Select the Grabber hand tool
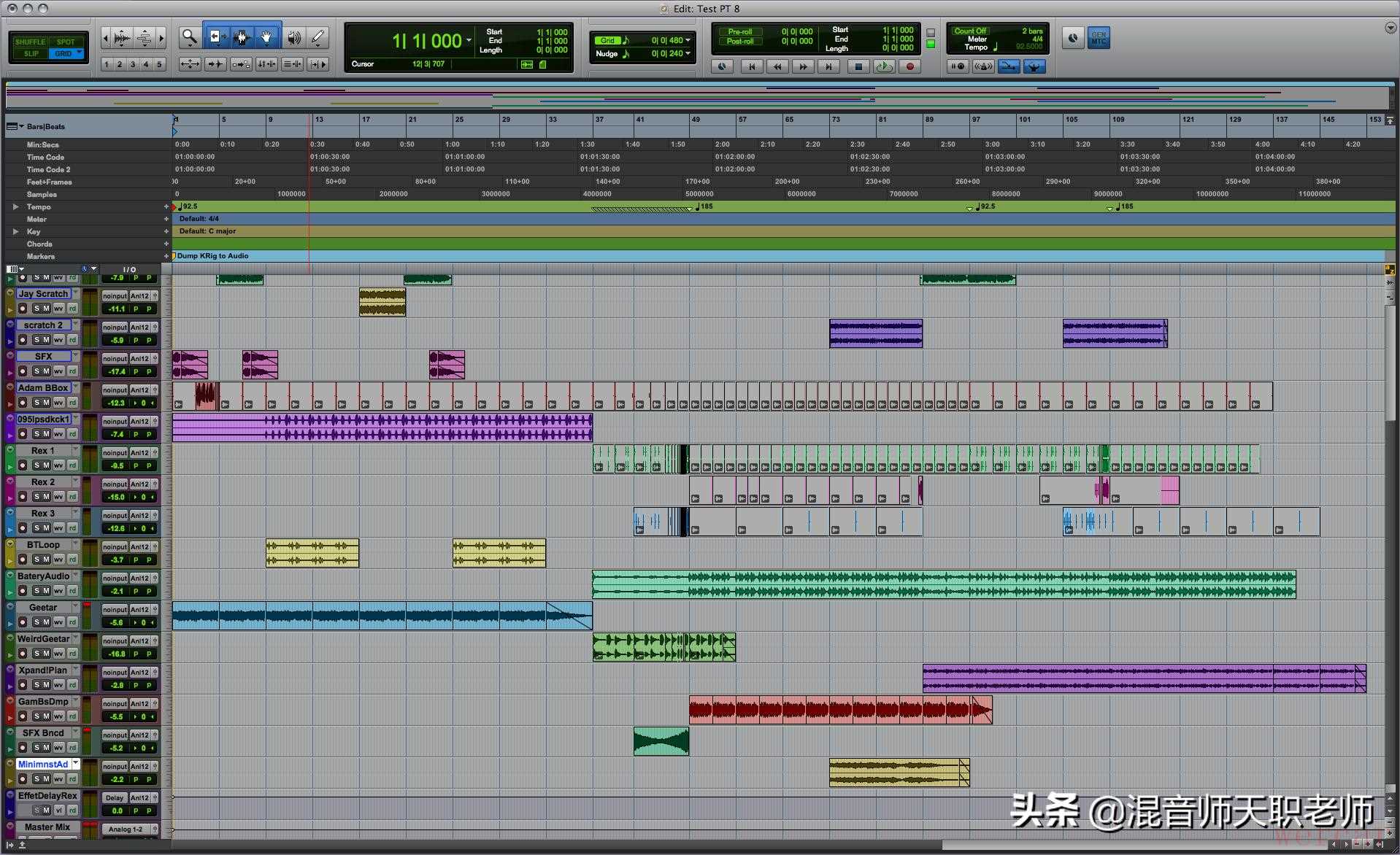 click(x=266, y=37)
